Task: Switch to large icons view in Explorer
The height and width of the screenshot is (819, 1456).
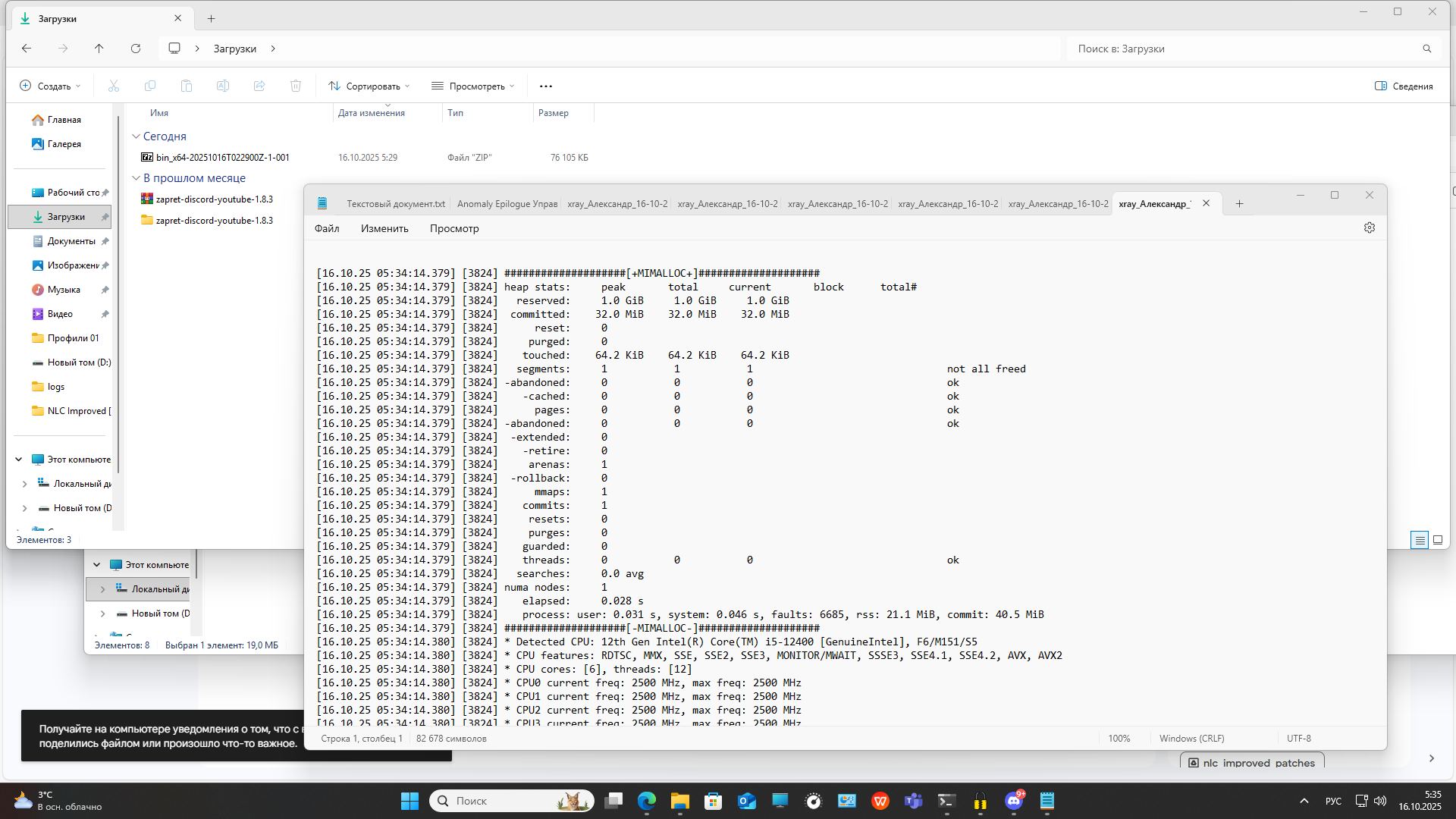Action: click(1437, 540)
